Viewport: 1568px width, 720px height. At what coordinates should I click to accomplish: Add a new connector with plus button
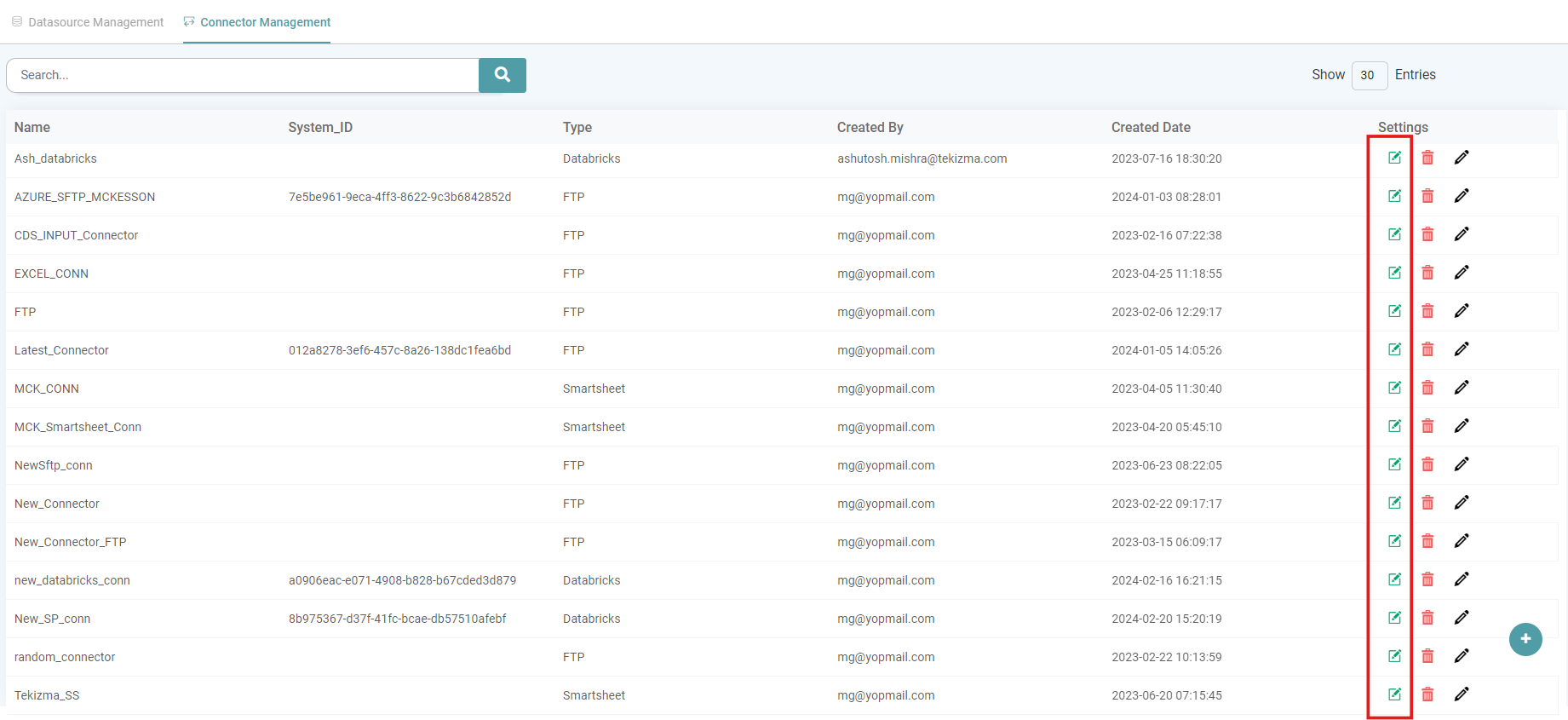tap(1525, 639)
